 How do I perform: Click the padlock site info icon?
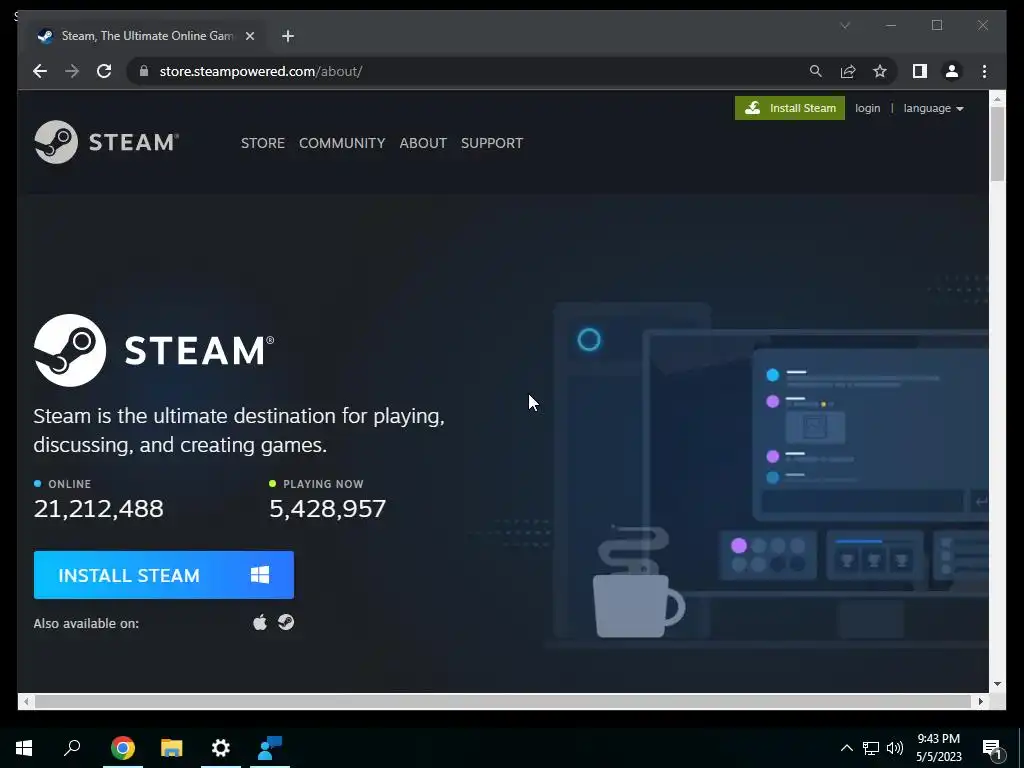(x=144, y=71)
